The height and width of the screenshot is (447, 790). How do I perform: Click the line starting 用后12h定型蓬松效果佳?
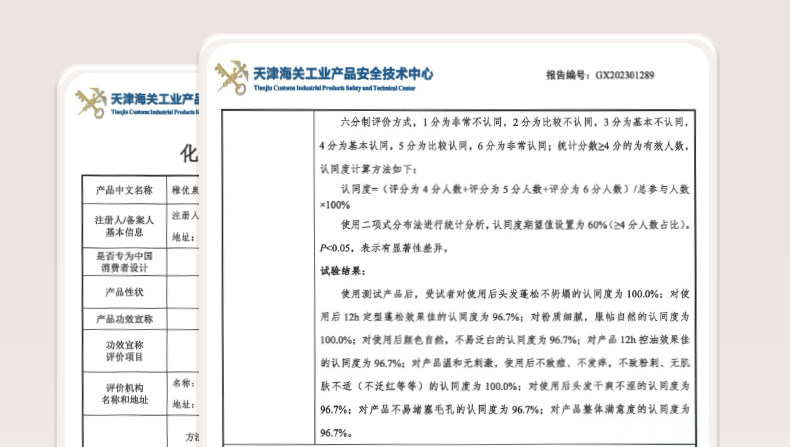504,316
